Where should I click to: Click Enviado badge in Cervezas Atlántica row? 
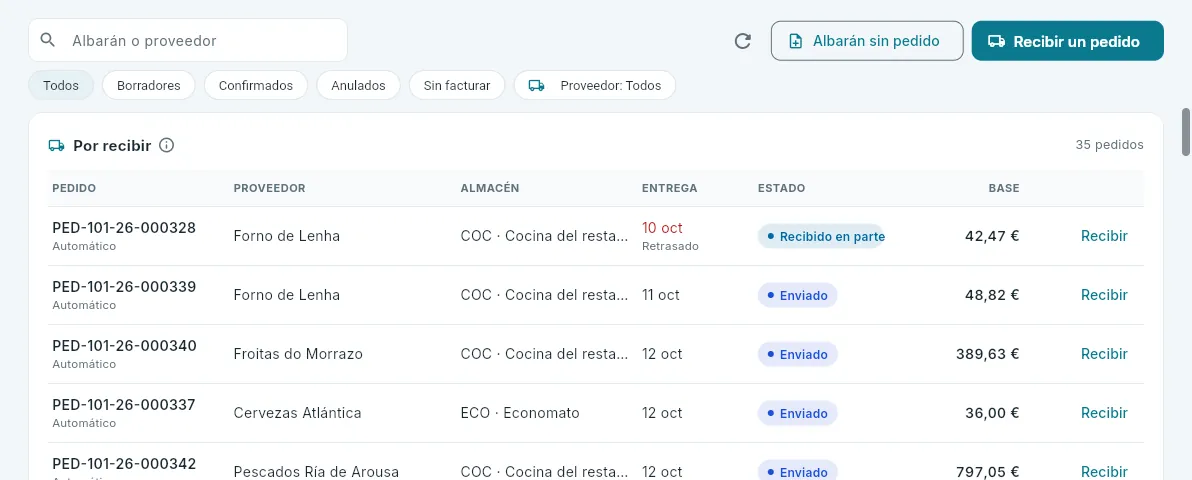tap(797, 414)
